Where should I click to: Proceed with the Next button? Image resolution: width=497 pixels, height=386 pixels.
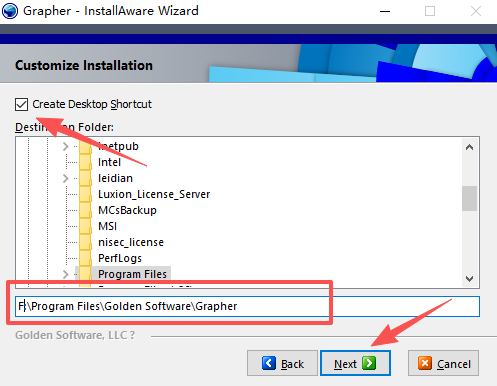355,363
